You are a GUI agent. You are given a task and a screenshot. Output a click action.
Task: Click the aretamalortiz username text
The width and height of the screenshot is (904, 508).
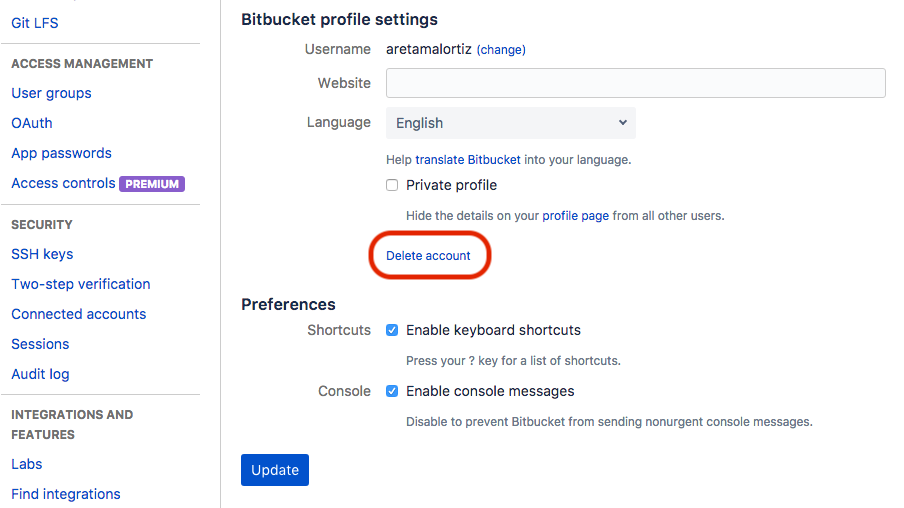click(429, 49)
